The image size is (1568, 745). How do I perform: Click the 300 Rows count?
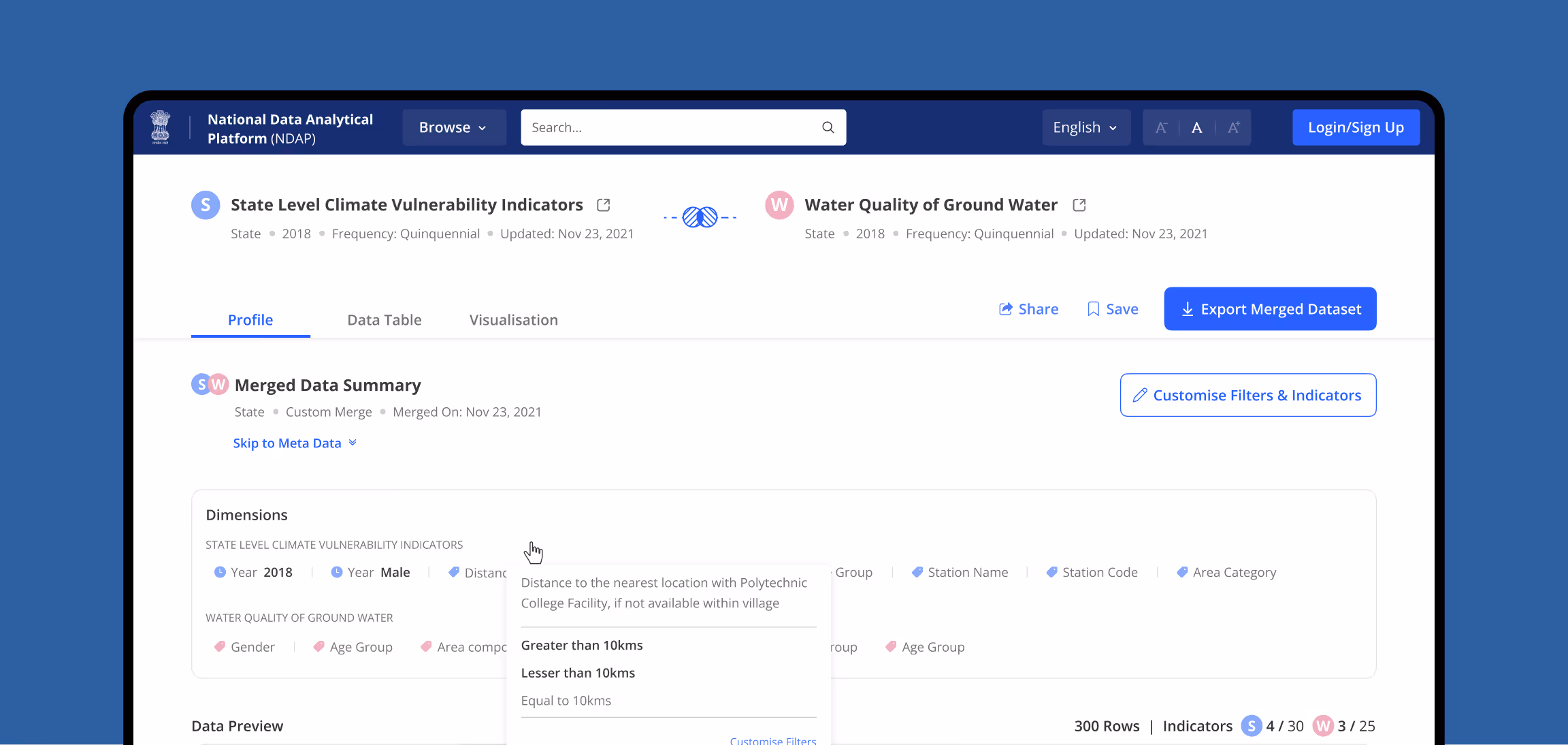click(x=1107, y=726)
